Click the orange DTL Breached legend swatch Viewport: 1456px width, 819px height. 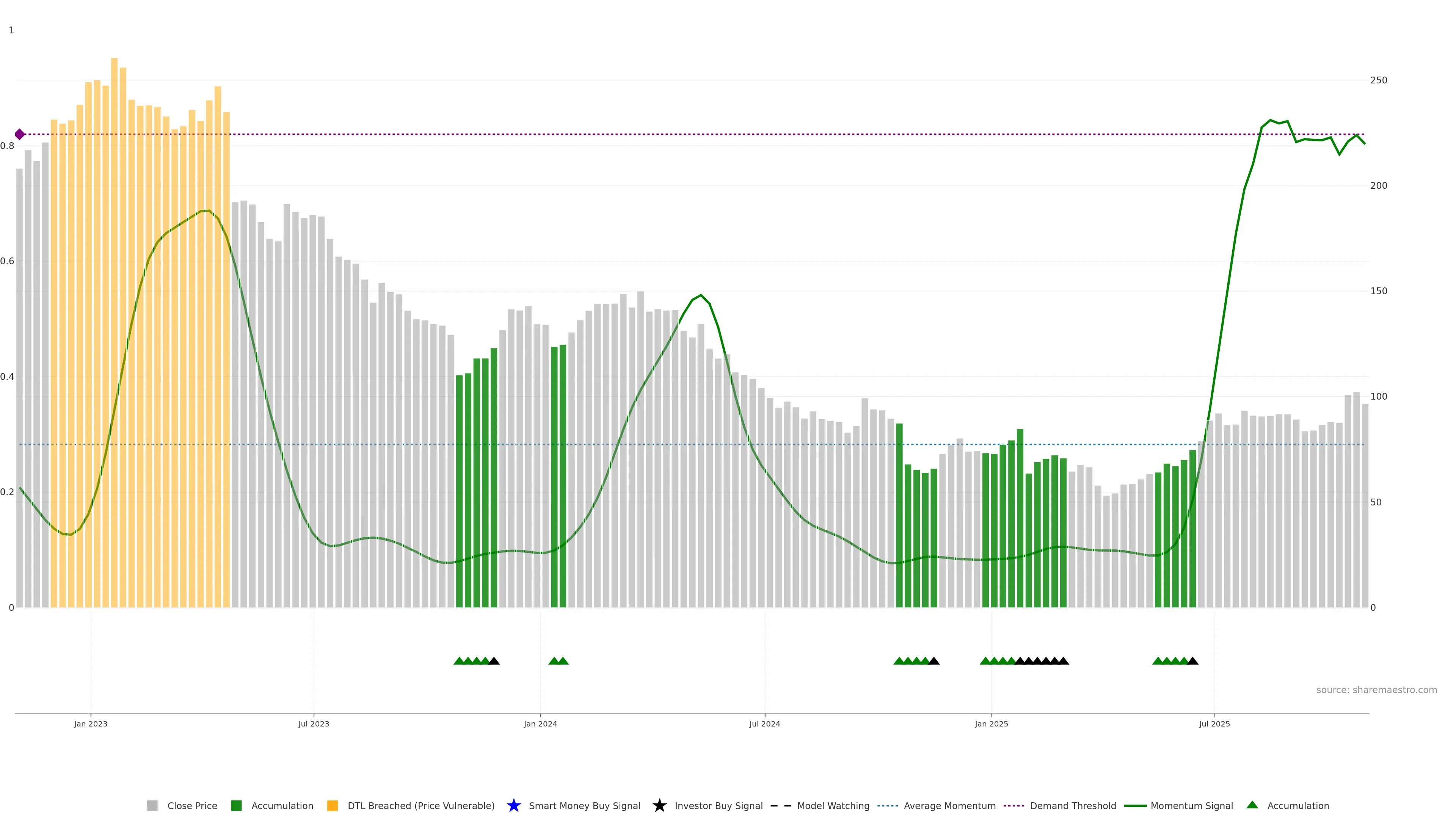[333, 805]
